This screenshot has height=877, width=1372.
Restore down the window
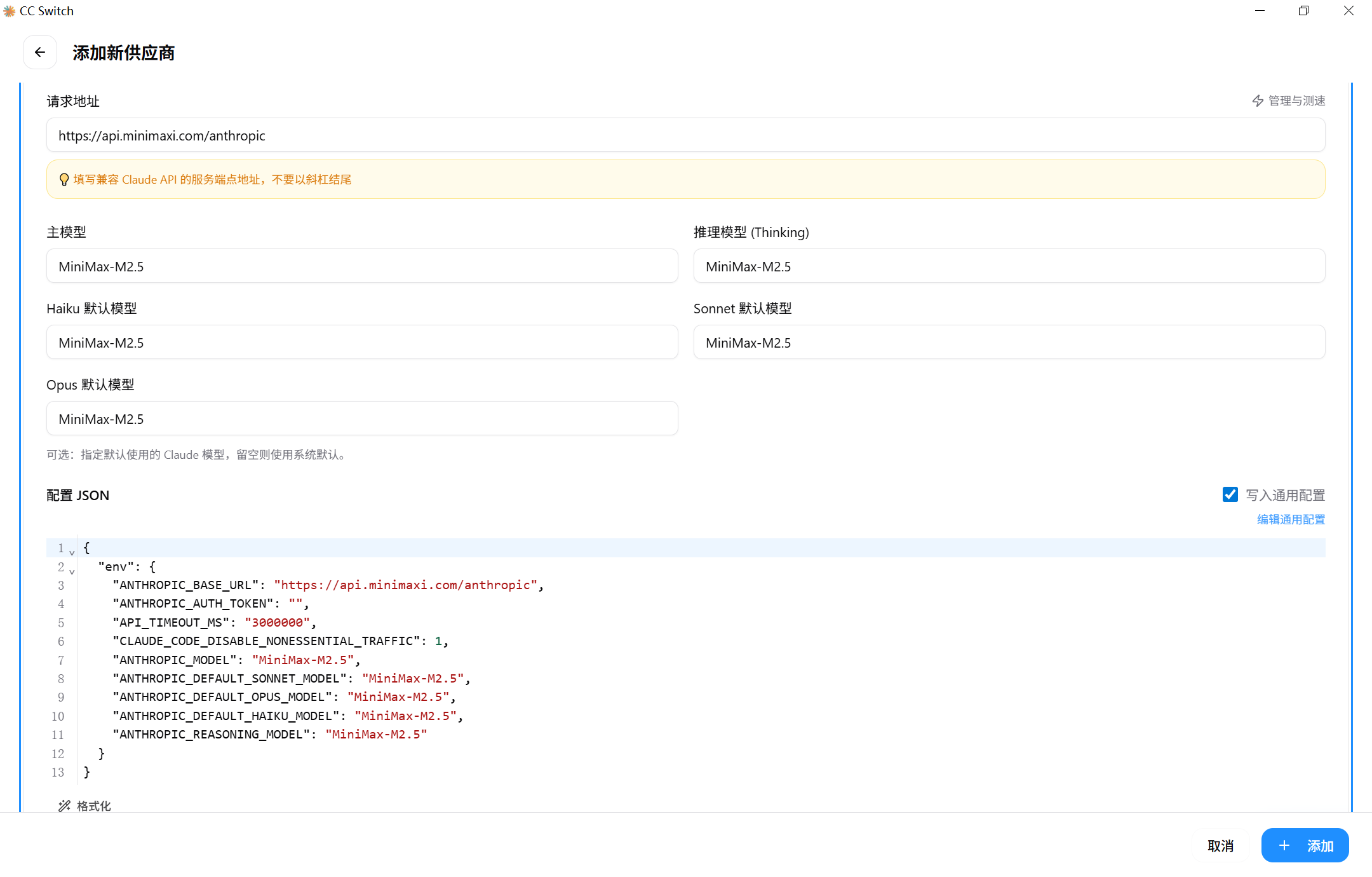(x=1303, y=11)
